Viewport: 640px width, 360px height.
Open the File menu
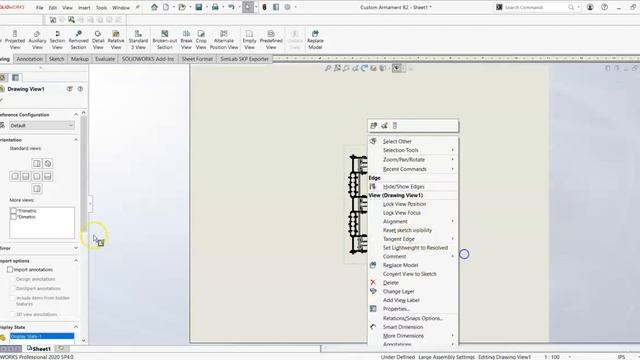click(x=39, y=7)
